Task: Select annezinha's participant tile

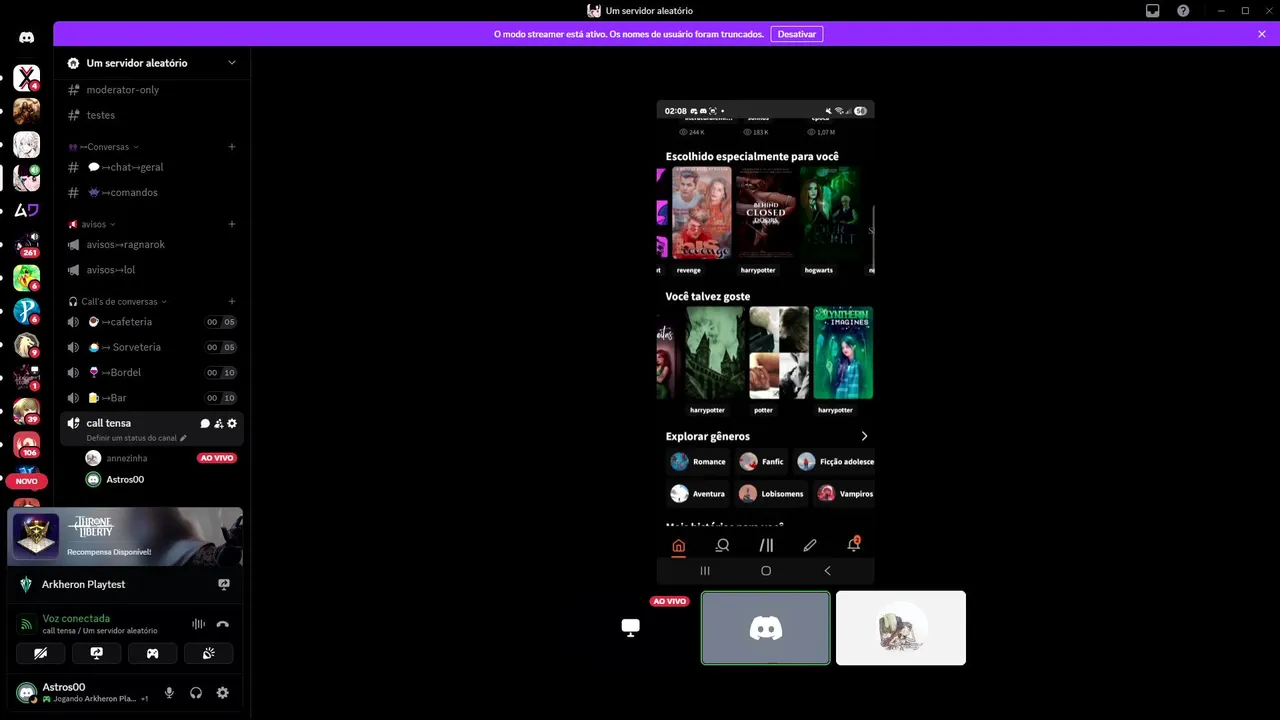Action: [x=901, y=628]
